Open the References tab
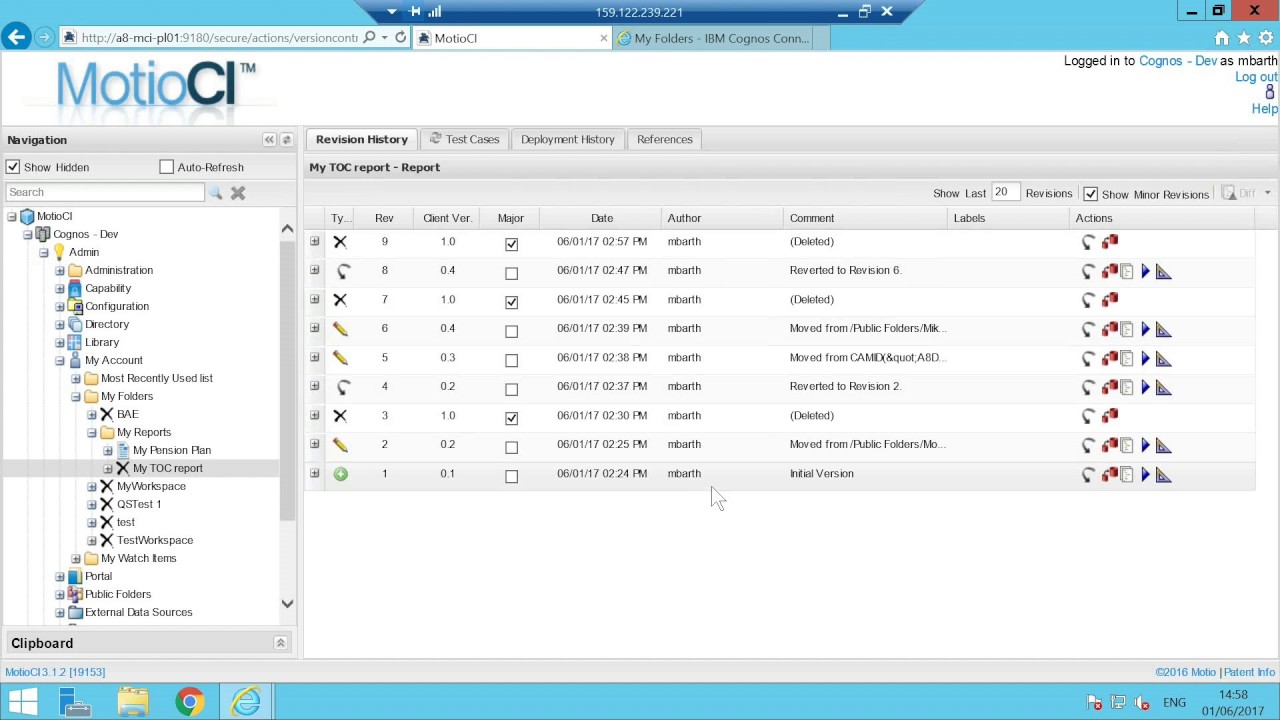 [664, 139]
